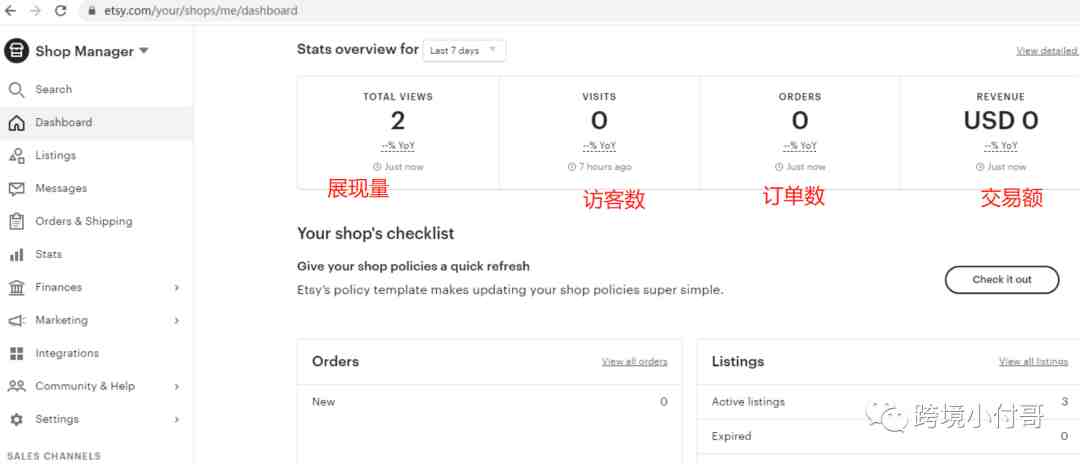Click the Shop Manager logo icon
1080x464 pixels.
[16, 51]
